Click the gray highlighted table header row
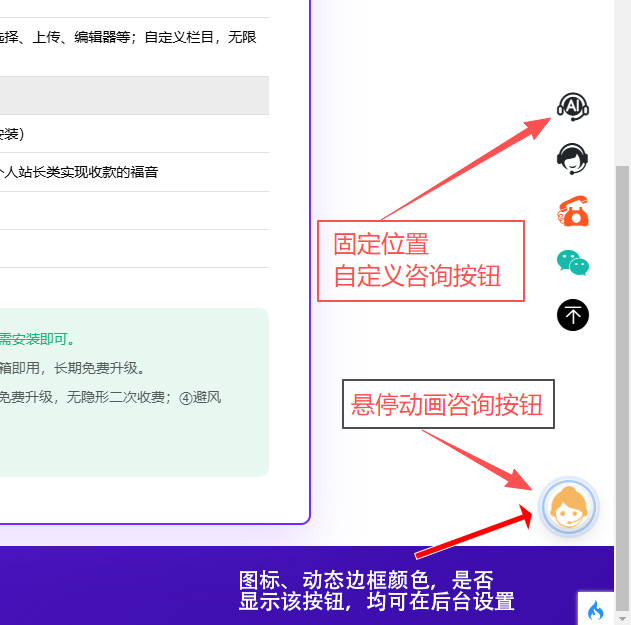Image resolution: width=631 pixels, height=625 pixels. coord(134,96)
